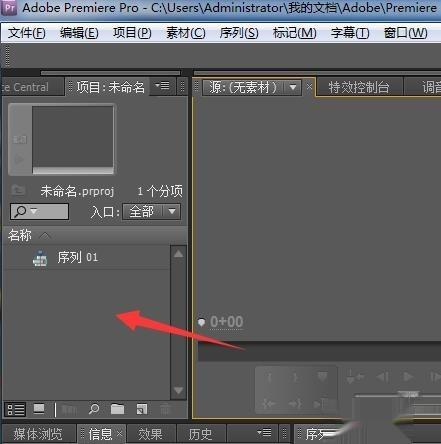The width and height of the screenshot is (441, 444).
Task: Click the Play button in Source monitor
Action: pos(407,377)
